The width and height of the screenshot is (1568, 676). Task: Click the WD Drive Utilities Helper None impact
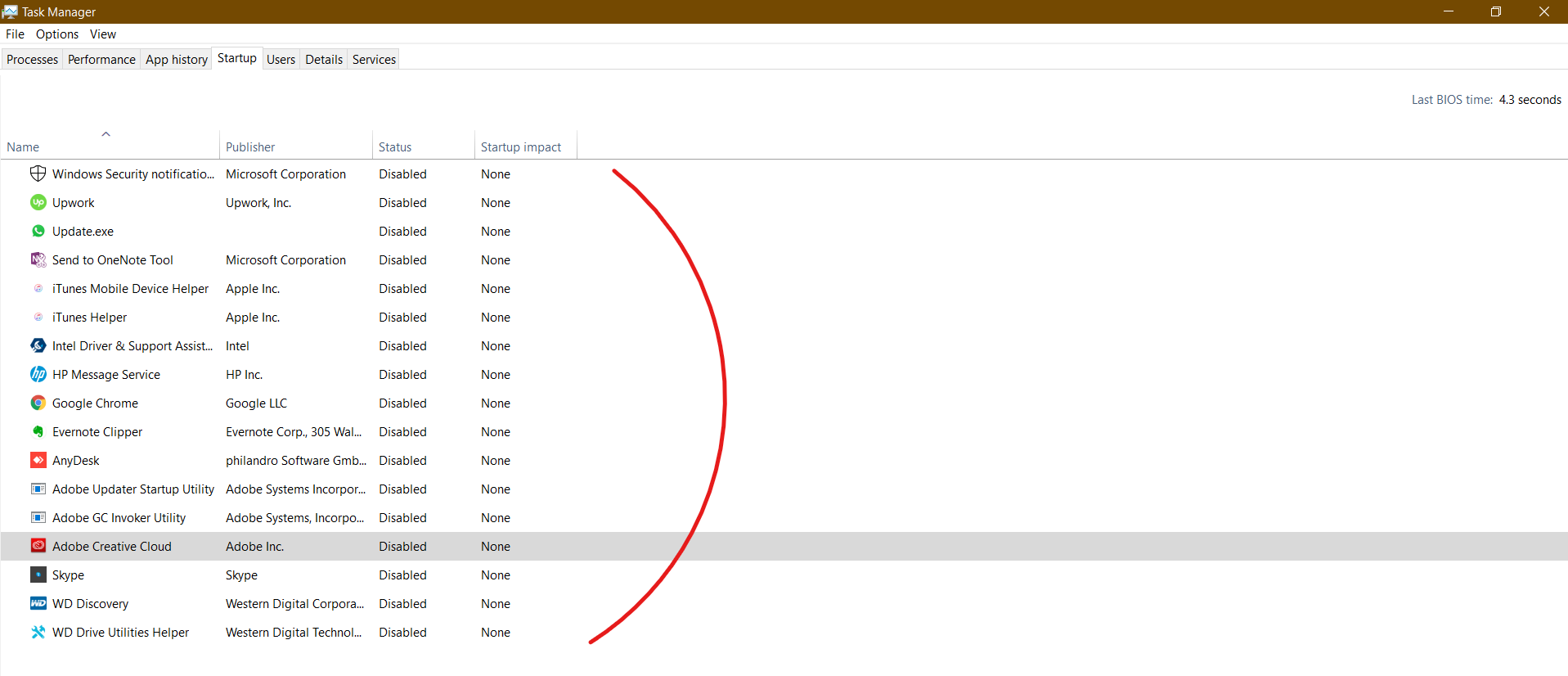point(496,632)
